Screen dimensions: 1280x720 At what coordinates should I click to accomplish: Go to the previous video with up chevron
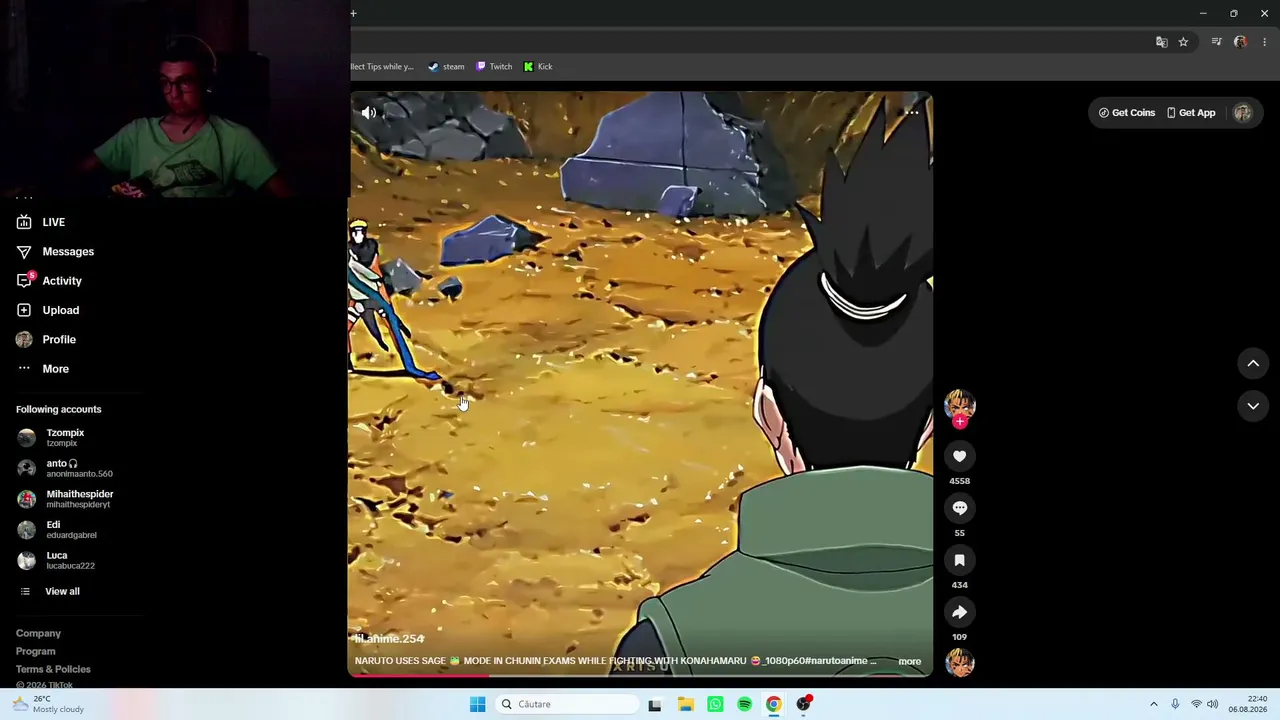pyautogui.click(x=1253, y=363)
